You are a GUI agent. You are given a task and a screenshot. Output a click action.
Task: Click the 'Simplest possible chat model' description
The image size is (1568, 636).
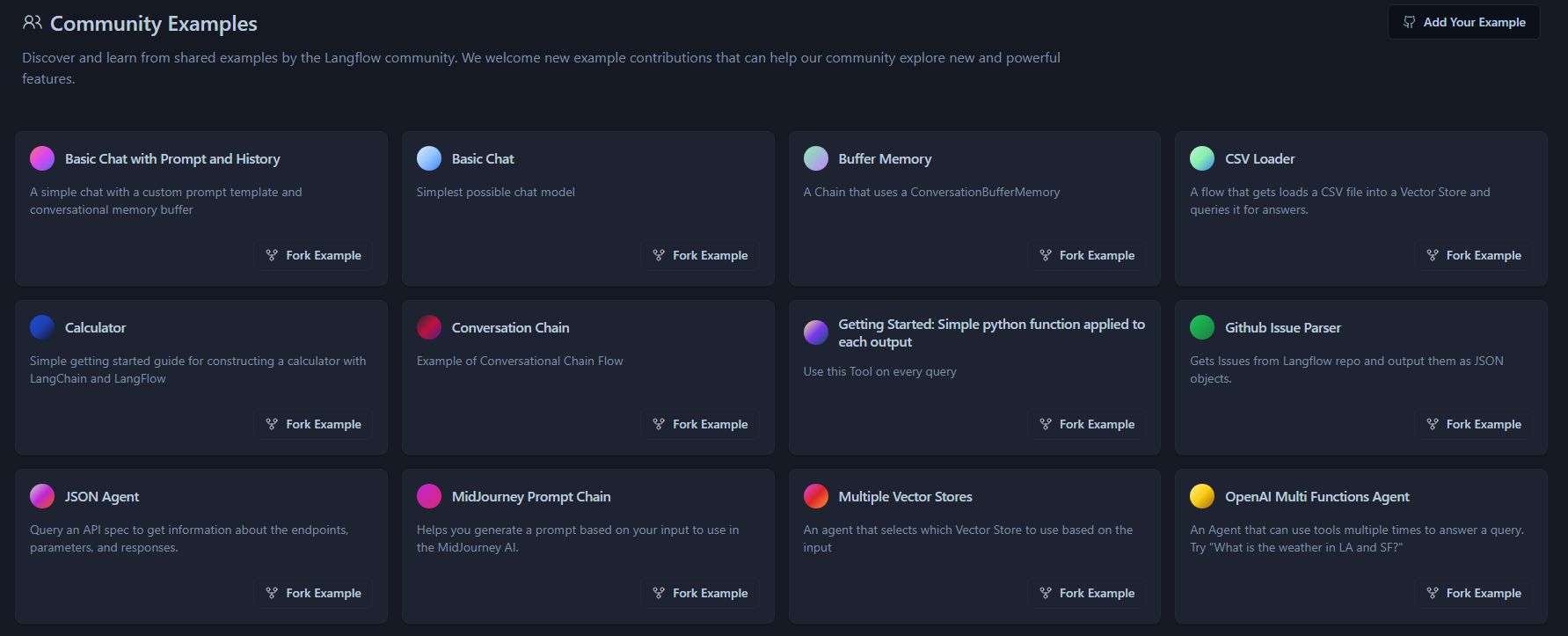[496, 192]
